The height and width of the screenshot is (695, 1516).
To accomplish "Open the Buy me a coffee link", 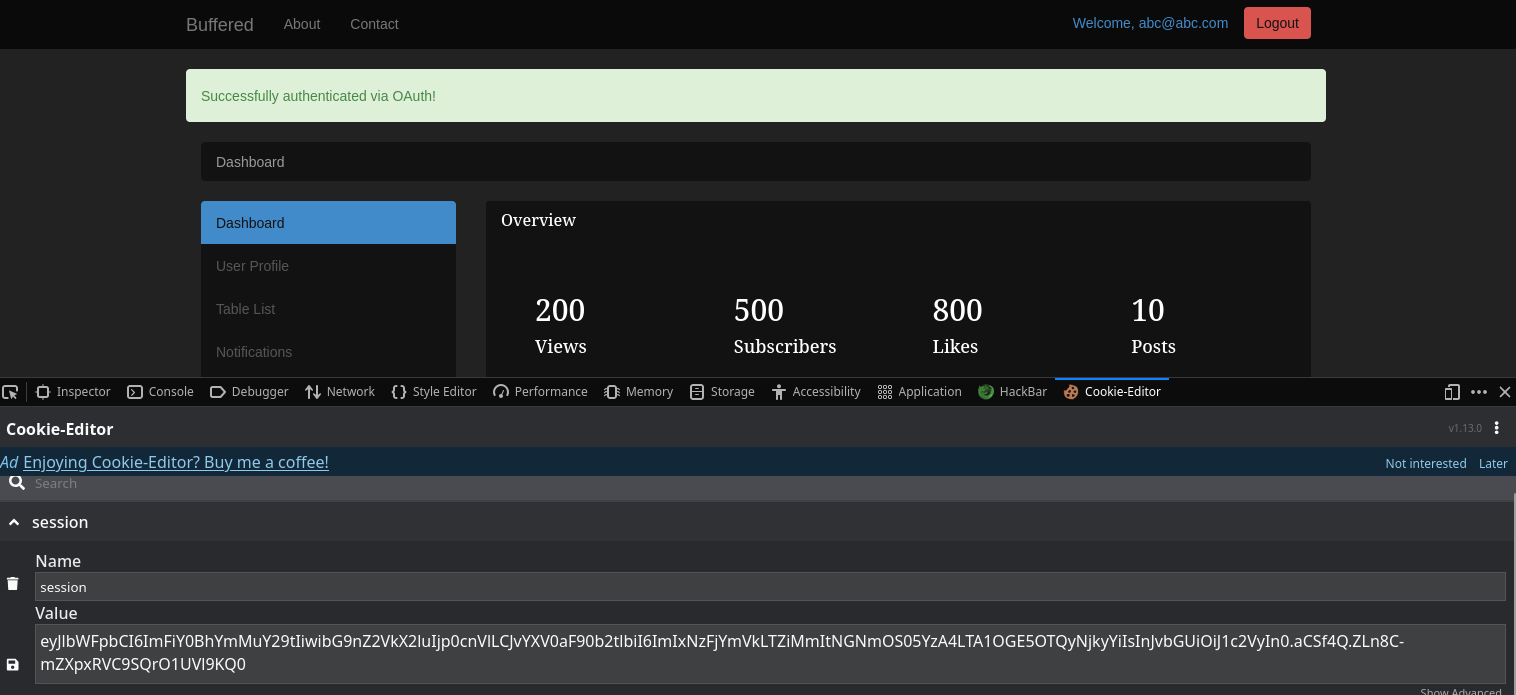I will (176, 462).
